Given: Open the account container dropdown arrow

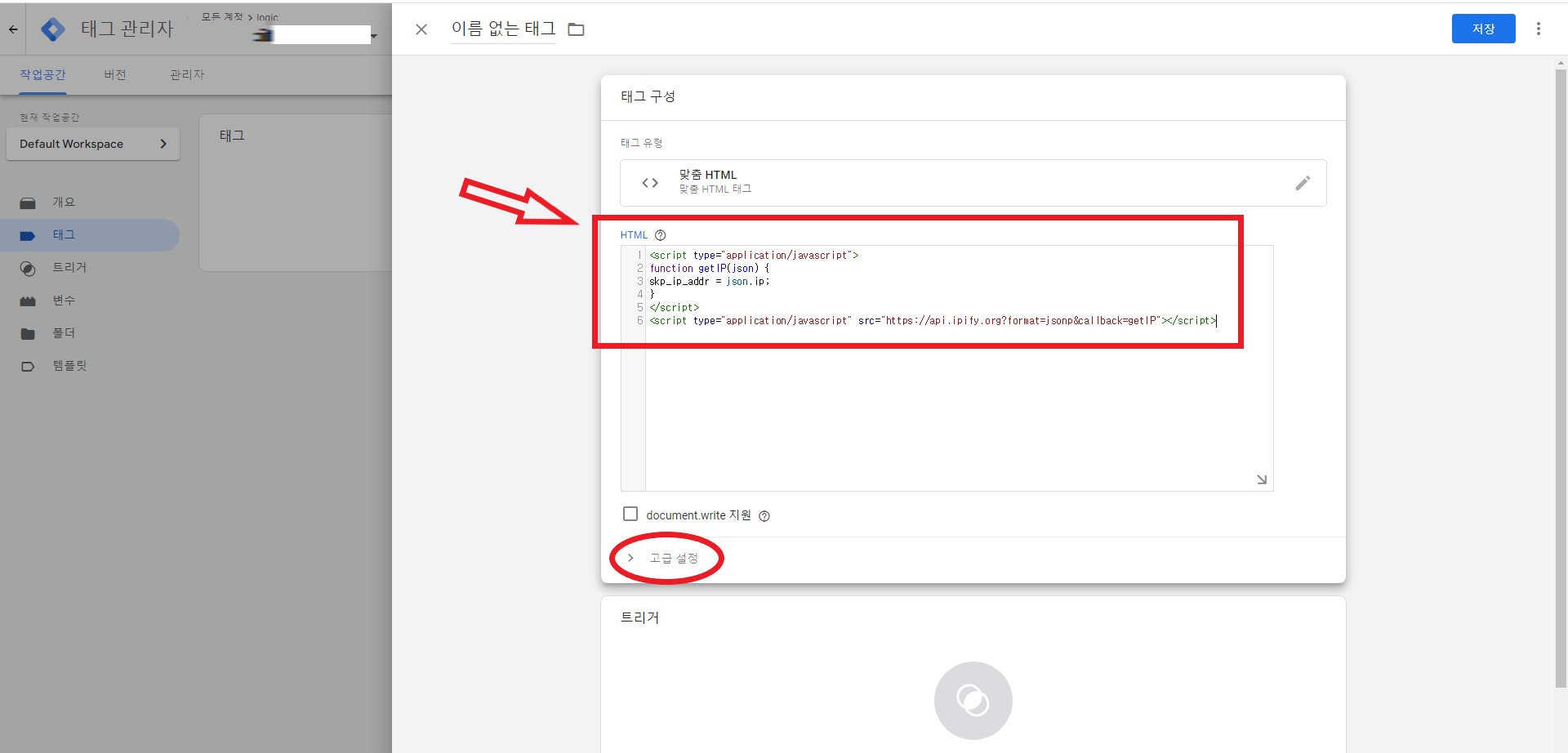Looking at the screenshot, I should [374, 36].
